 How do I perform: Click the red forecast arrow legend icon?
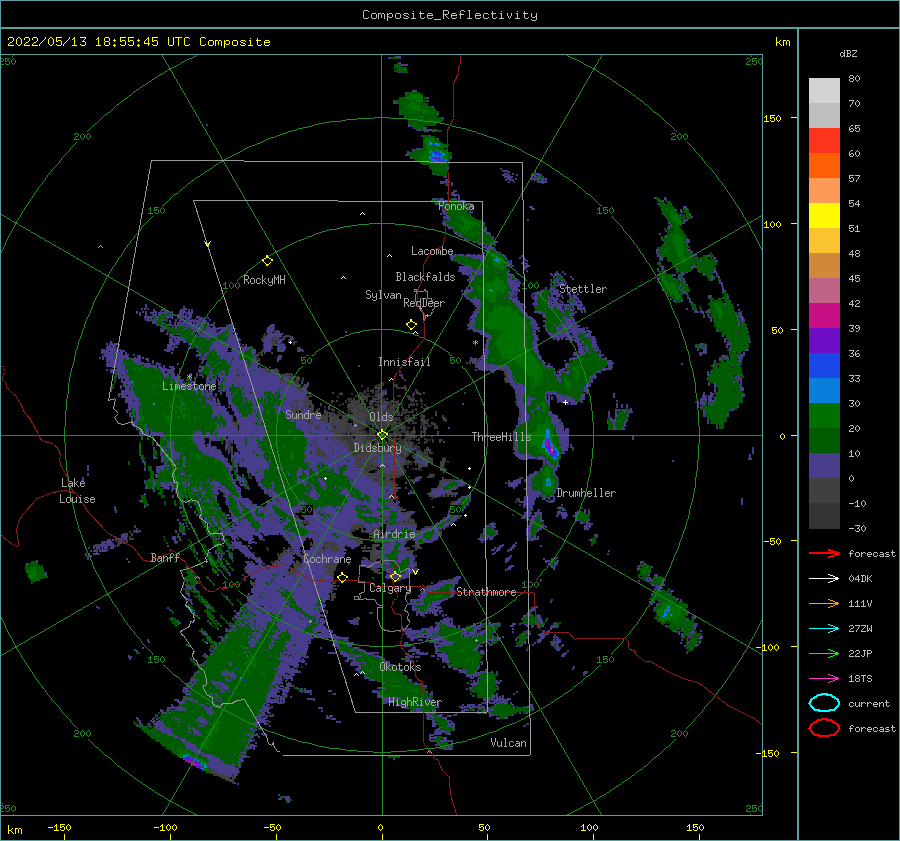coord(824,553)
